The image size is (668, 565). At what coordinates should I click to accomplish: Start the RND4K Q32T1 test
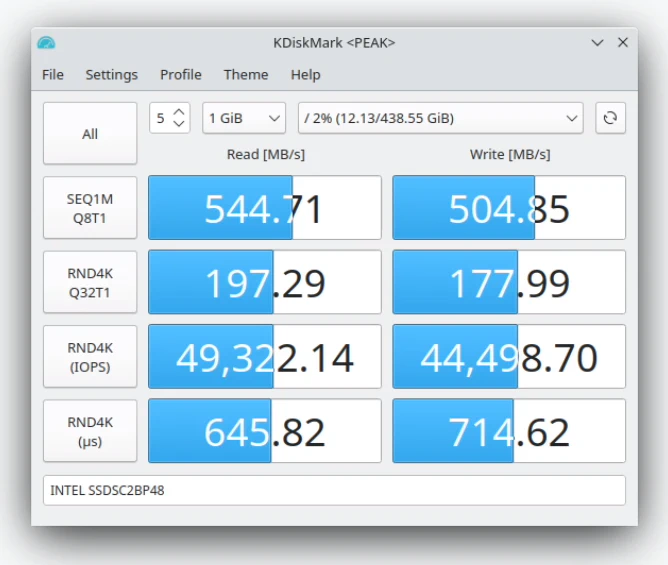90,282
